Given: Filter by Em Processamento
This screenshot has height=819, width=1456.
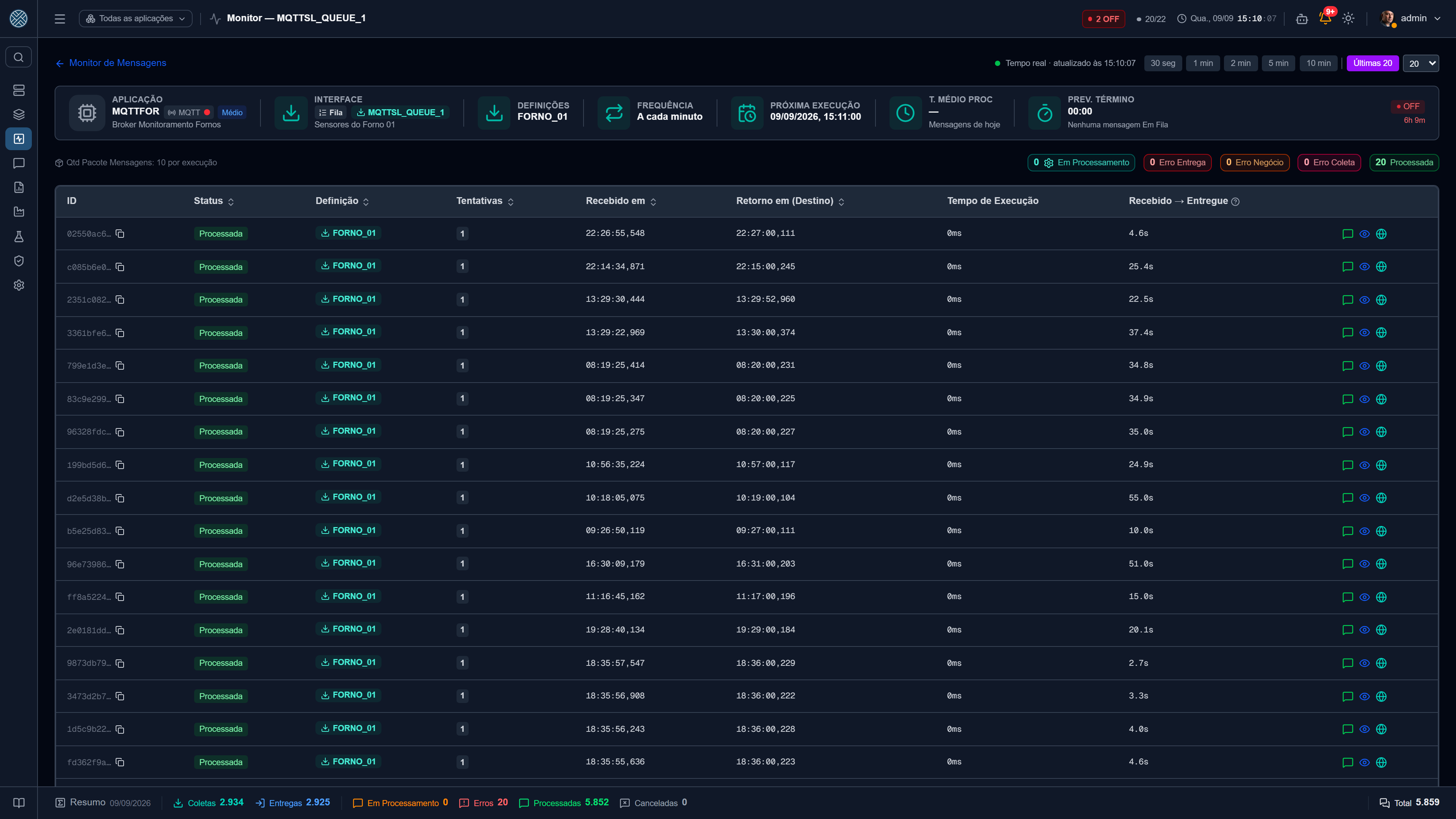Looking at the screenshot, I should [x=1081, y=163].
